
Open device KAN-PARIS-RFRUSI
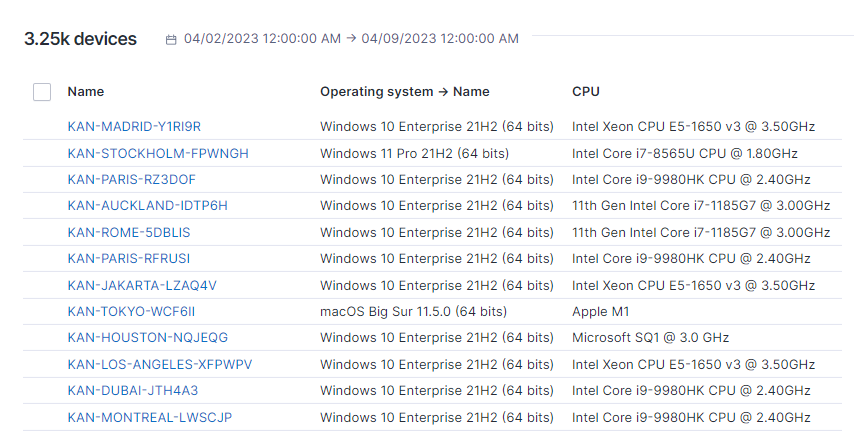tap(129, 259)
